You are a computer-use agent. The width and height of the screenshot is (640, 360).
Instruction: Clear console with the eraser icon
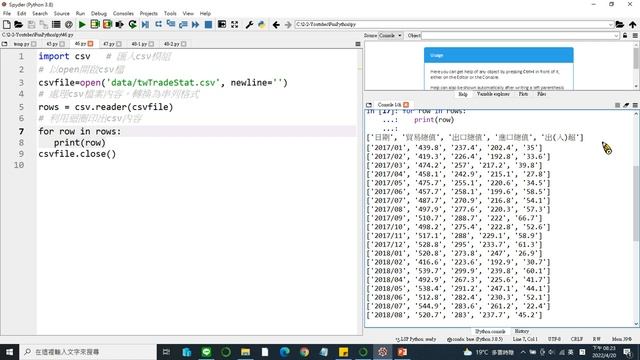(x=626, y=105)
